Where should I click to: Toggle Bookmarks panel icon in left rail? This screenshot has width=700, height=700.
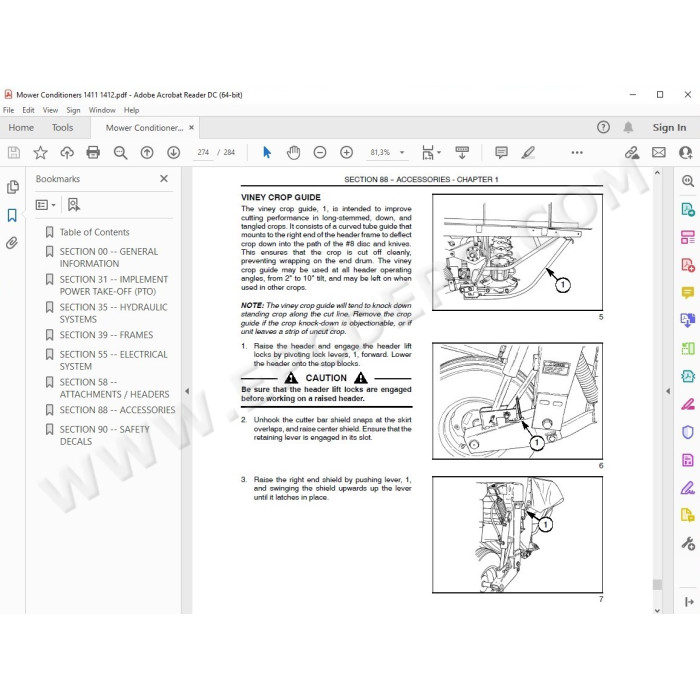(x=12, y=215)
